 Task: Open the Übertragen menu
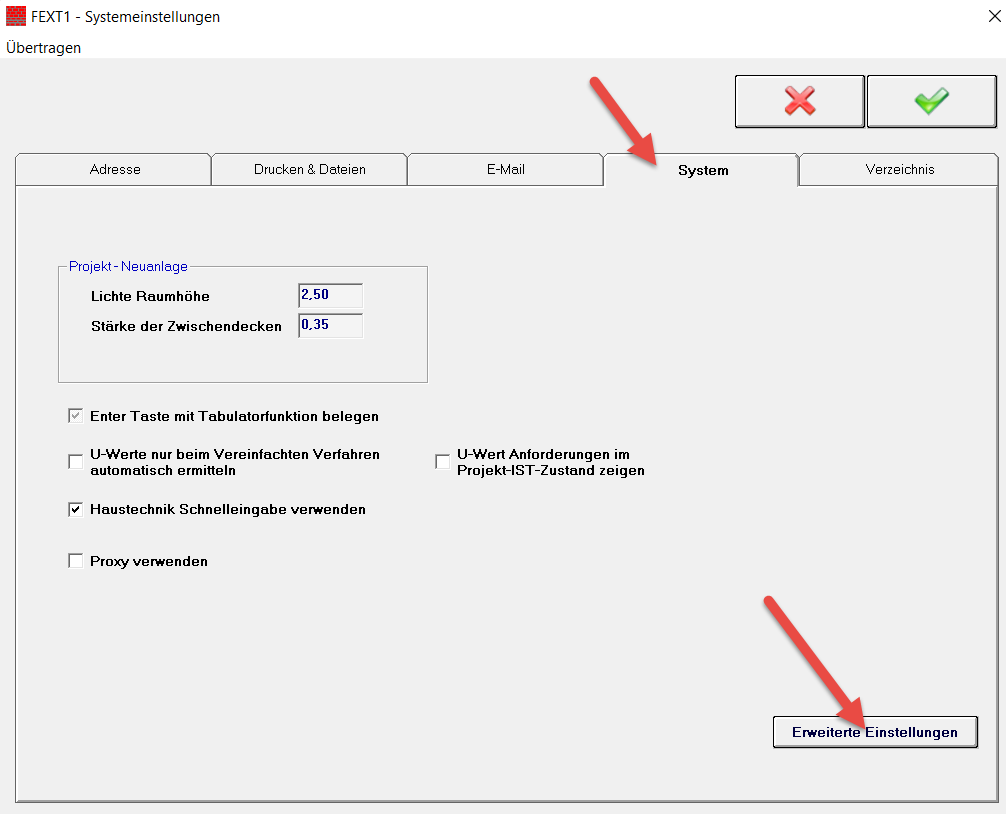(x=44, y=48)
